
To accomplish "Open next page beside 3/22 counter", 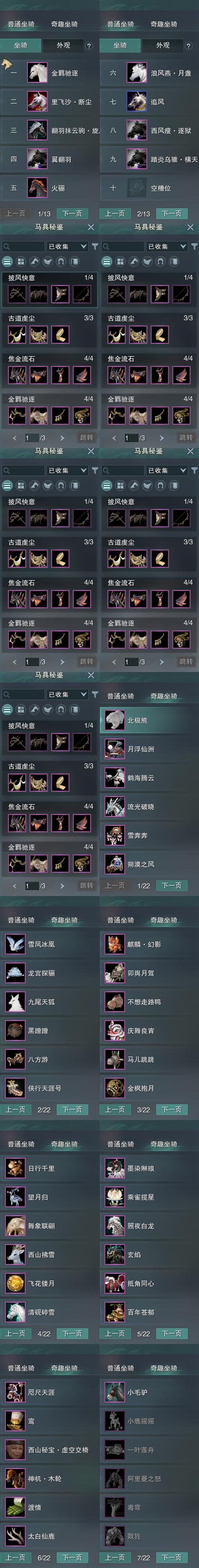I will click(x=172, y=1110).
